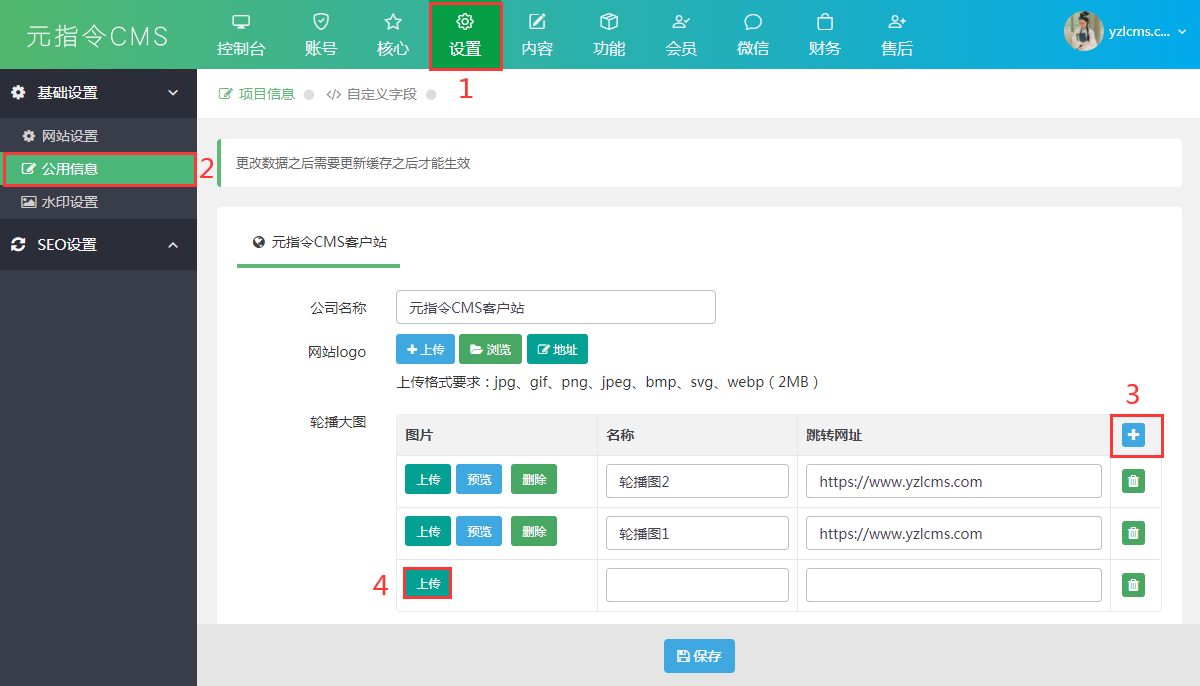Click 删除 in the 轮播图1 row

534,531
